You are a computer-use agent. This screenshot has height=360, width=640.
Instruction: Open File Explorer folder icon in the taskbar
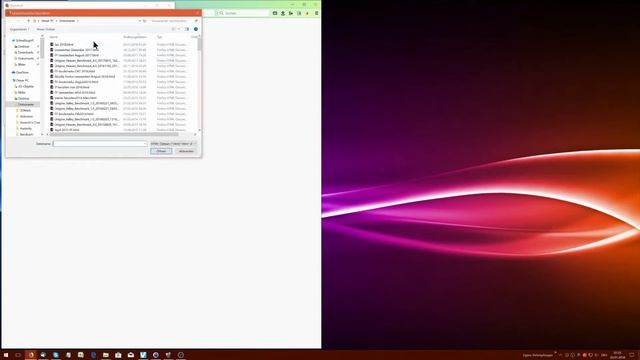(106, 355)
